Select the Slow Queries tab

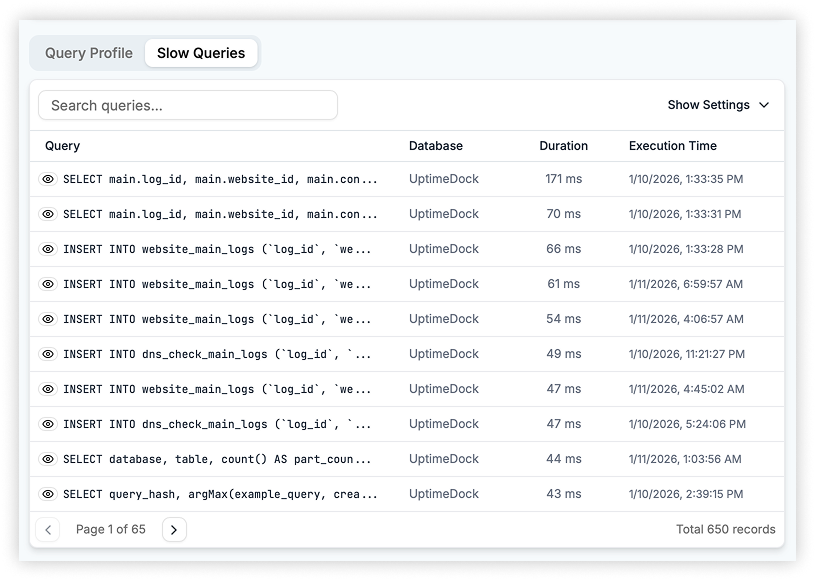[x=201, y=53]
